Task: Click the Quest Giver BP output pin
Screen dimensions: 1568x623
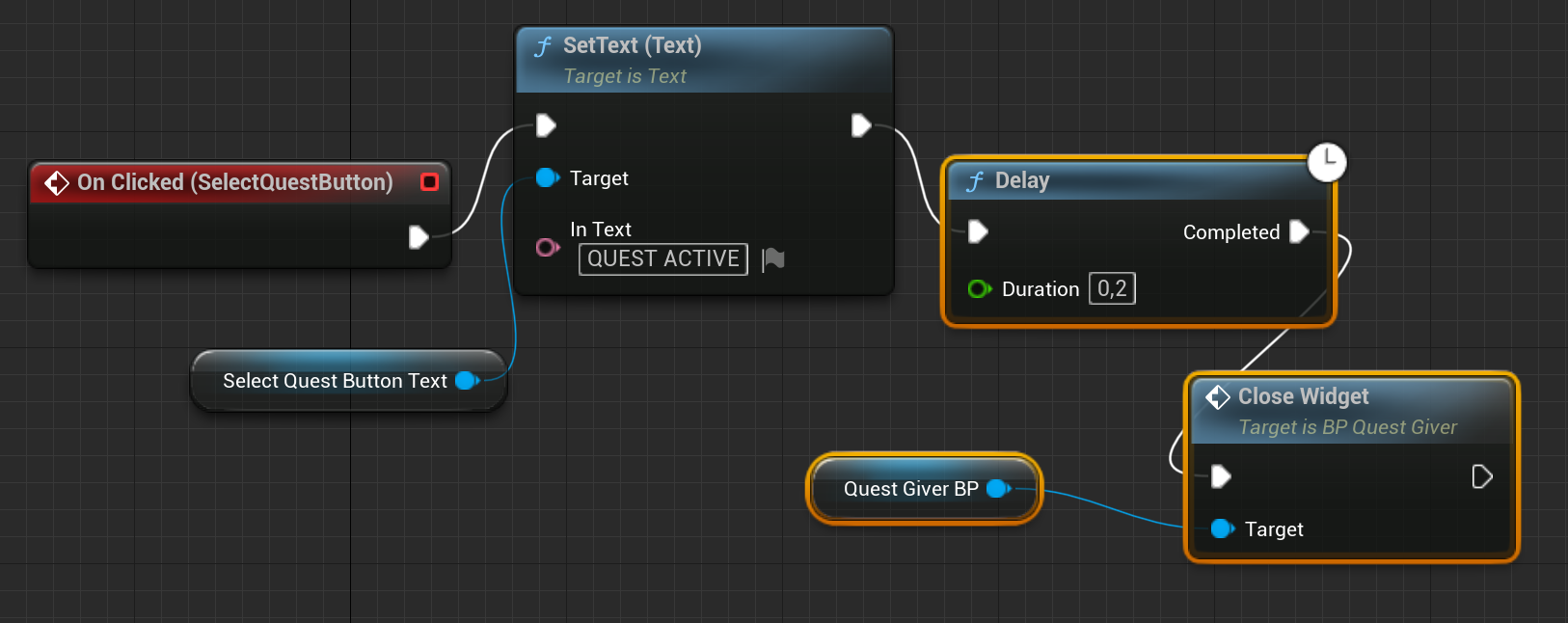Action: tap(998, 489)
